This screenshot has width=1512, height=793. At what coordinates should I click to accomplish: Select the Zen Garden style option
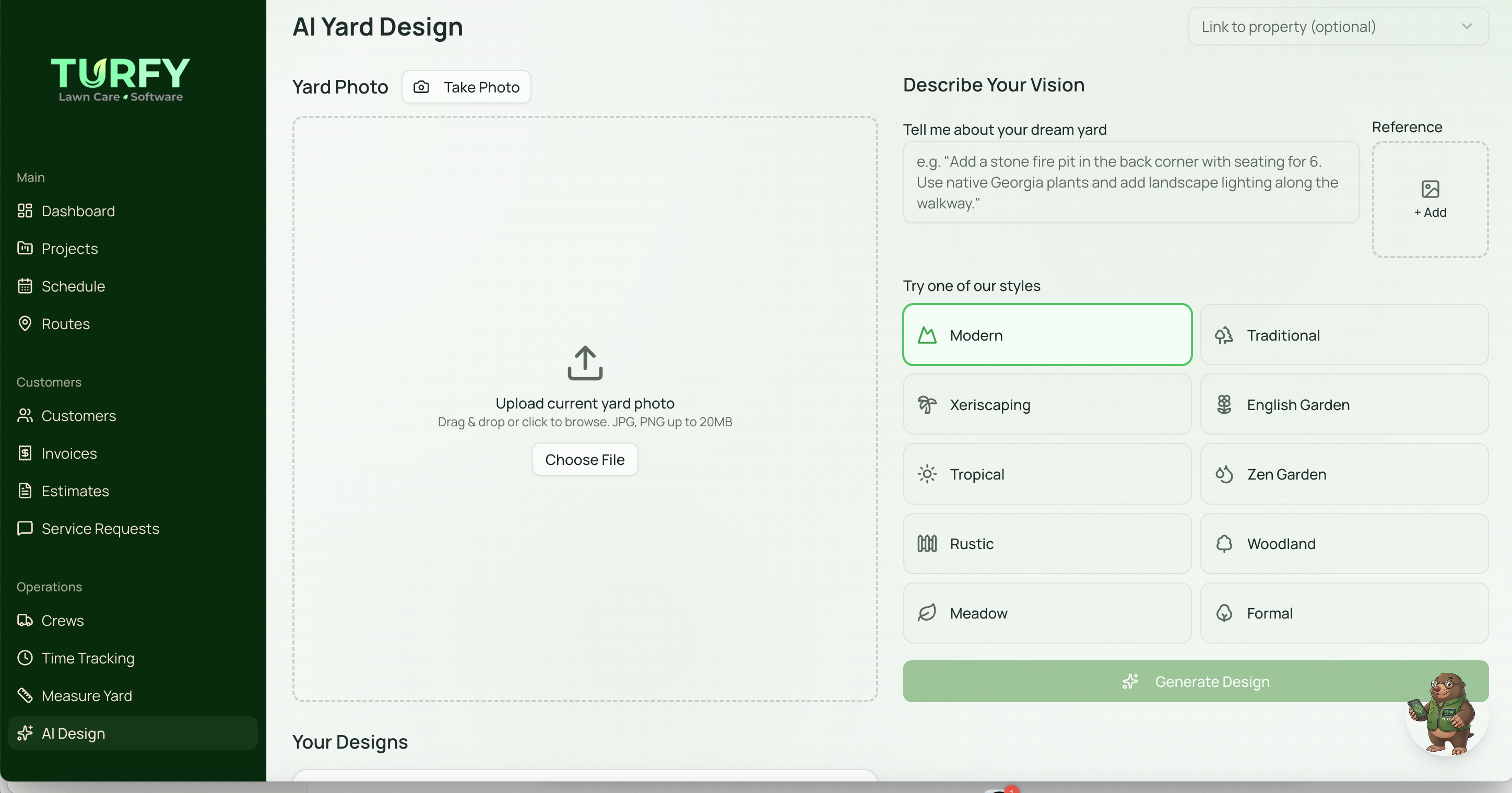[x=1344, y=473]
